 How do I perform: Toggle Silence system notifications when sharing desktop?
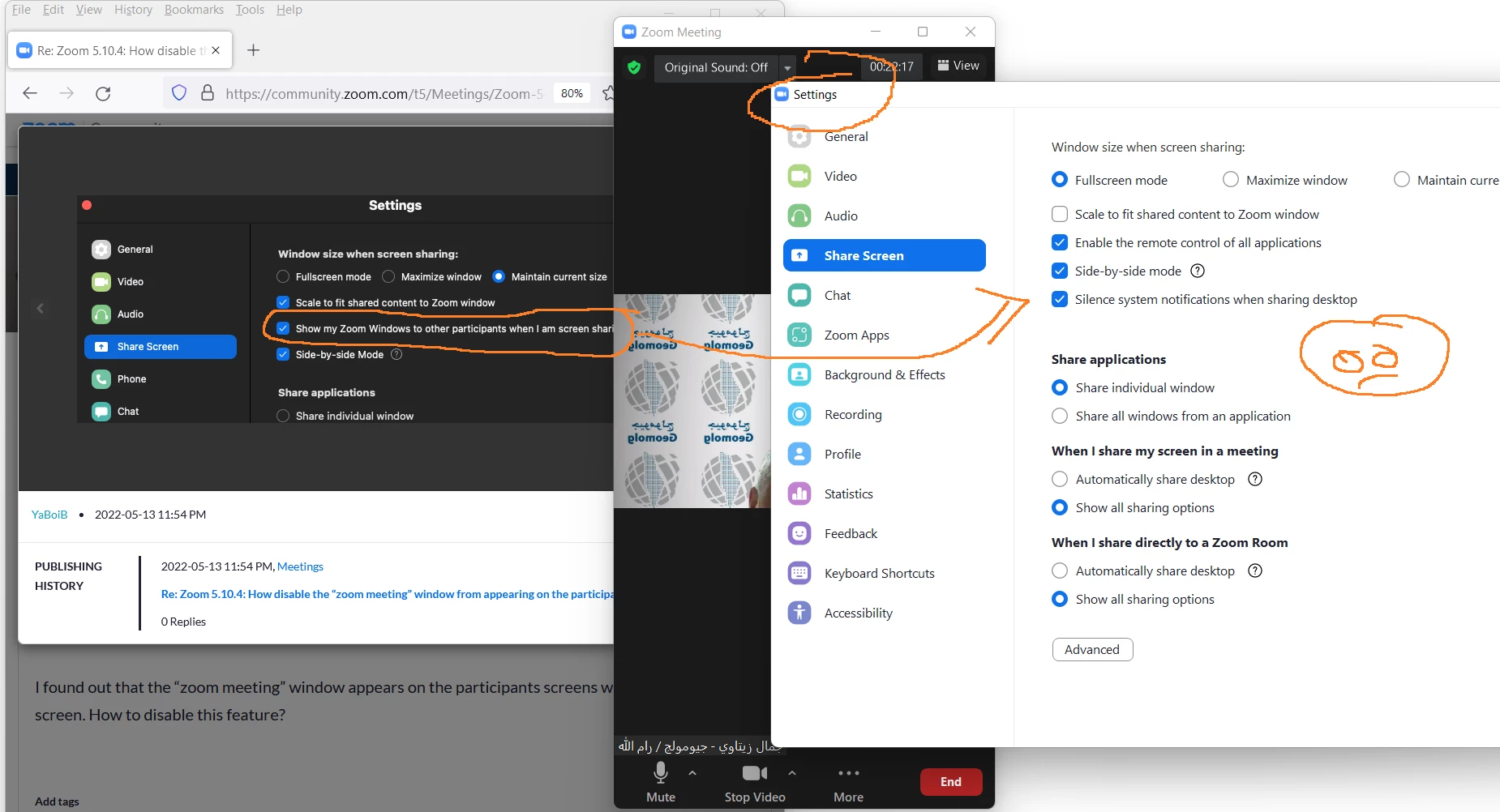point(1060,299)
